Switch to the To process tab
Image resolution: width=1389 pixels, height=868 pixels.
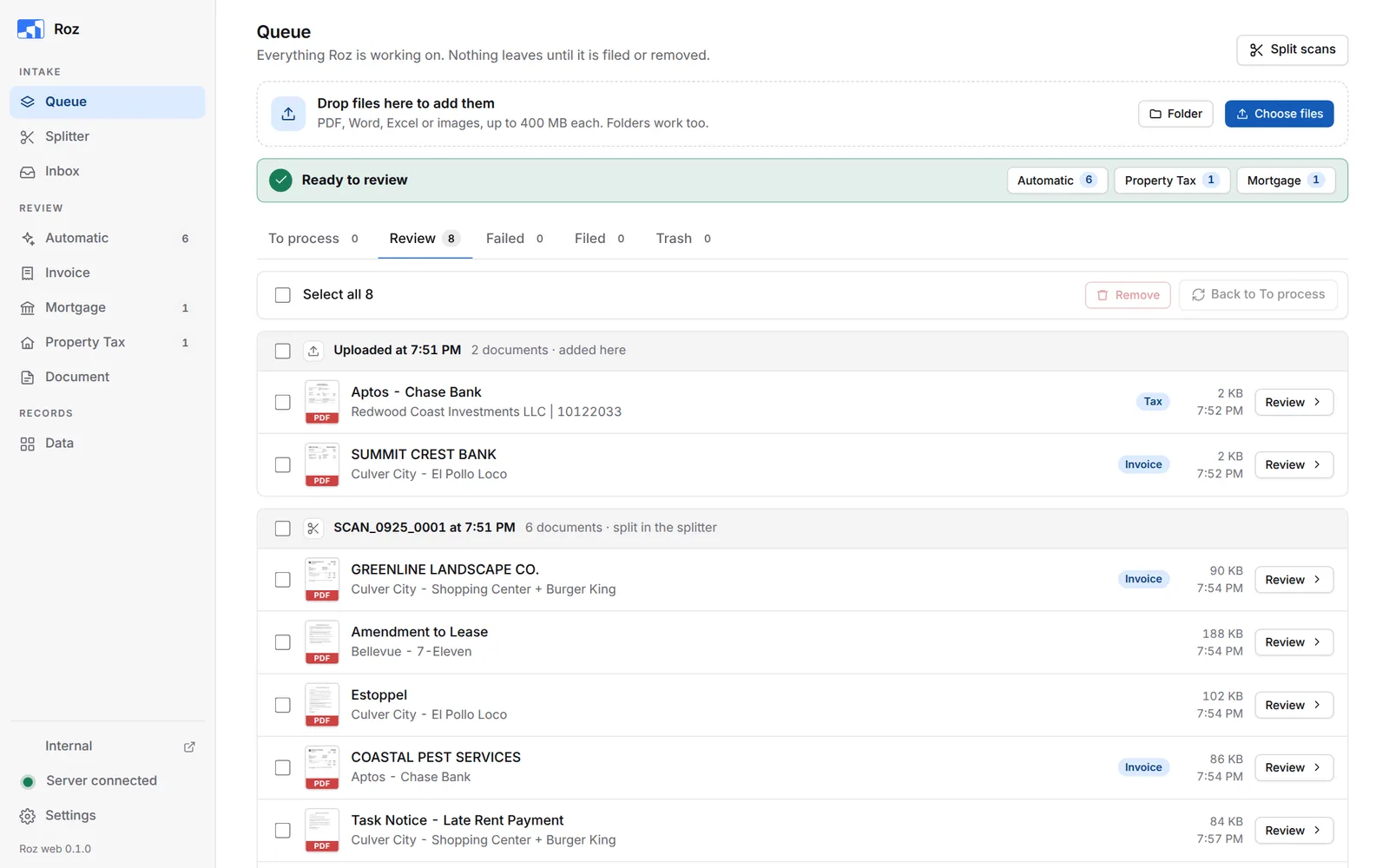pos(313,239)
